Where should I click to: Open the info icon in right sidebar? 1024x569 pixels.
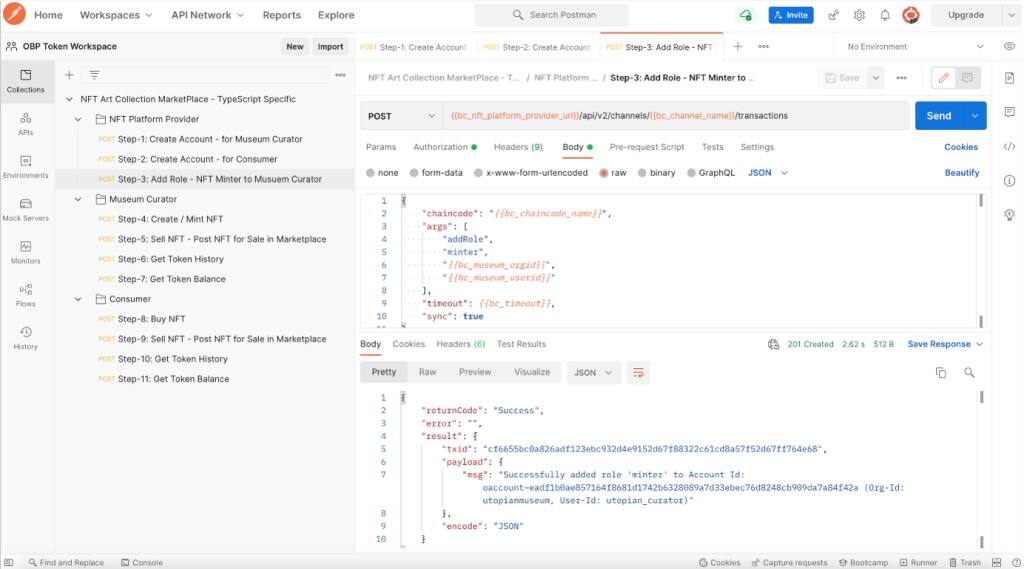coord(1009,180)
